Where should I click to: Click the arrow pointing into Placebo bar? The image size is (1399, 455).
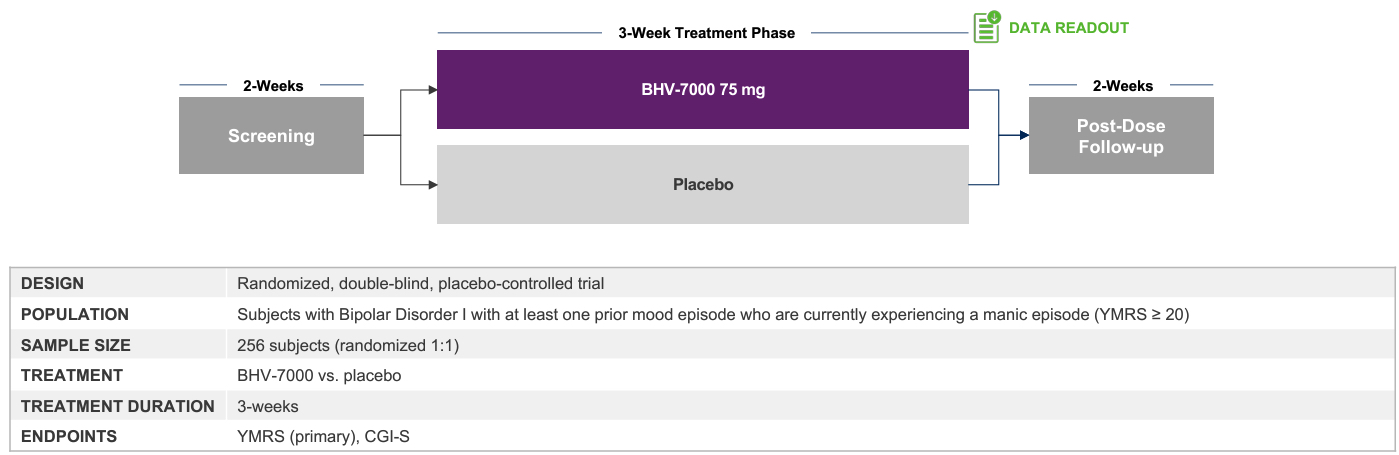pos(432,185)
